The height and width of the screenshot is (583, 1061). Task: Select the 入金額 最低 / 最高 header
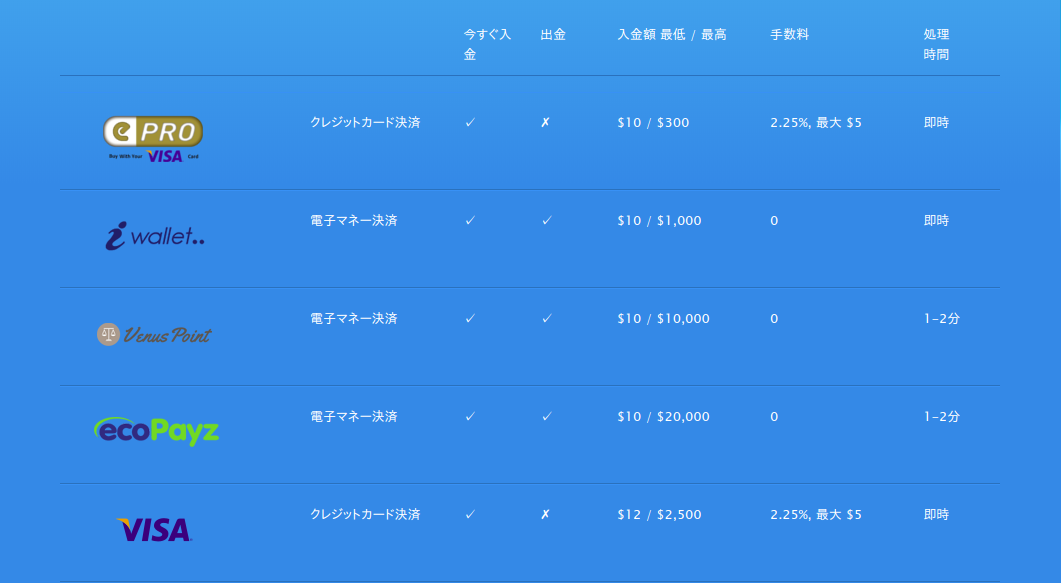tap(672, 34)
